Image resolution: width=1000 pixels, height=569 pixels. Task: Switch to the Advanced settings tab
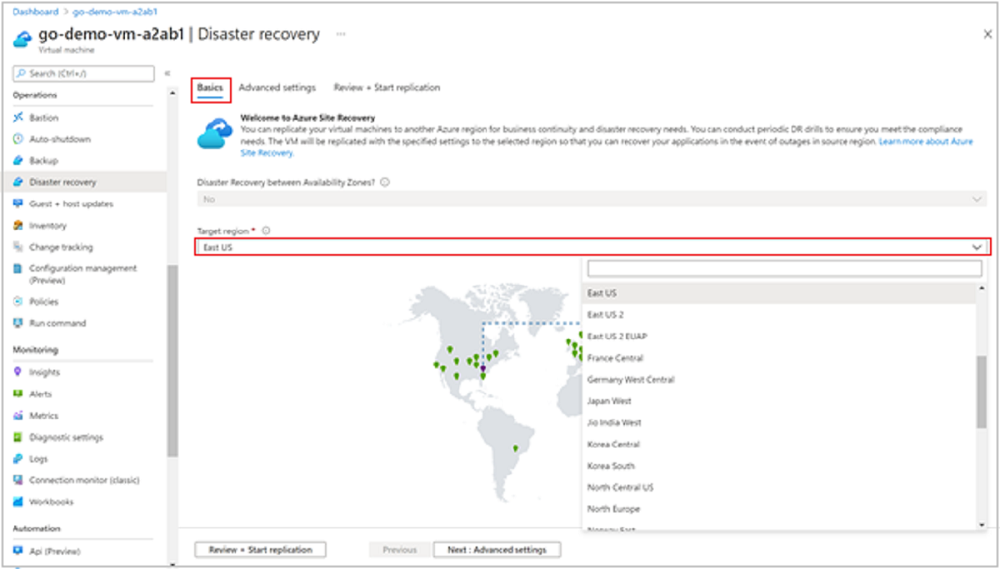(277, 87)
